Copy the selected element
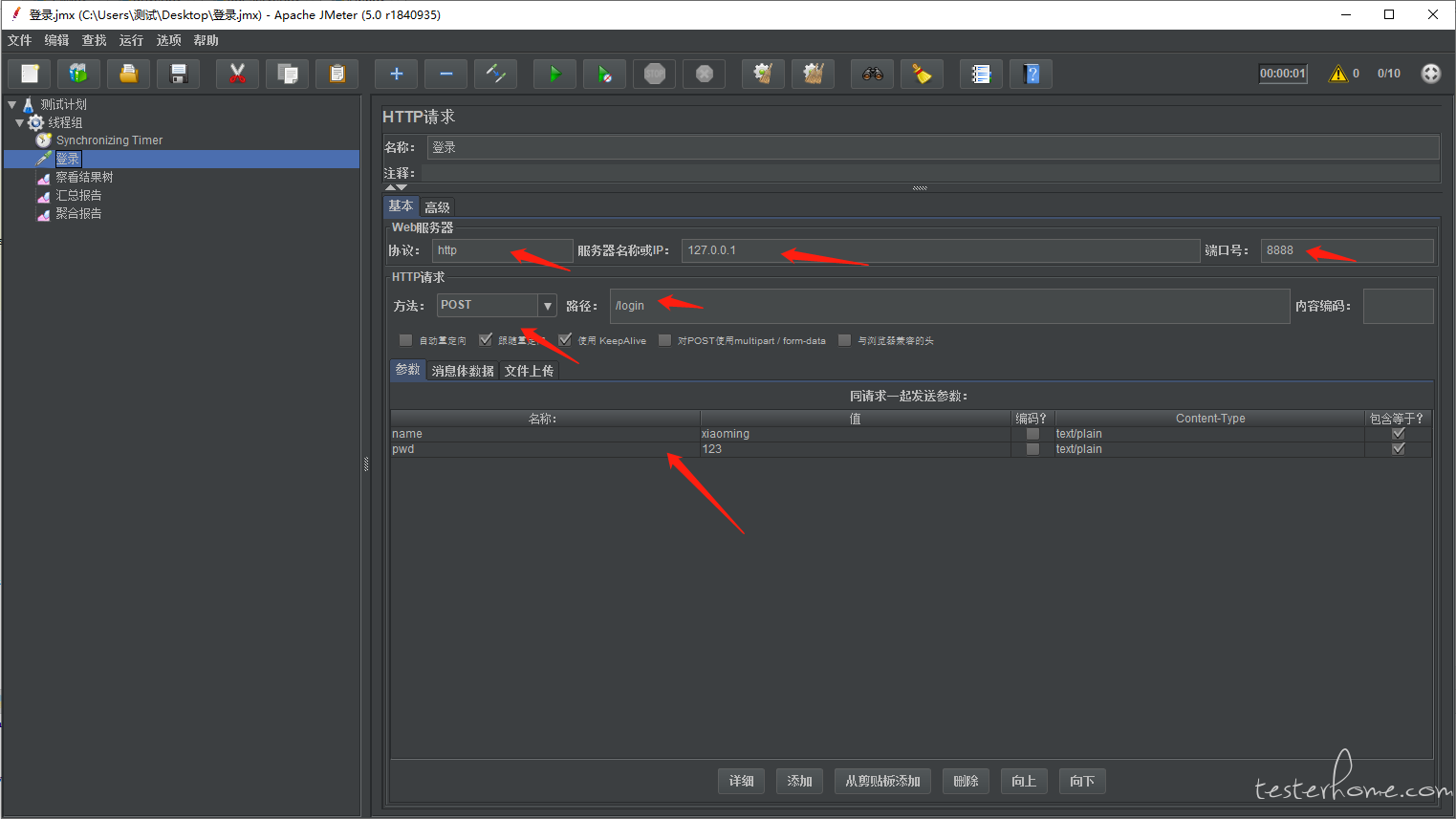1456x819 pixels. coord(288,74)
